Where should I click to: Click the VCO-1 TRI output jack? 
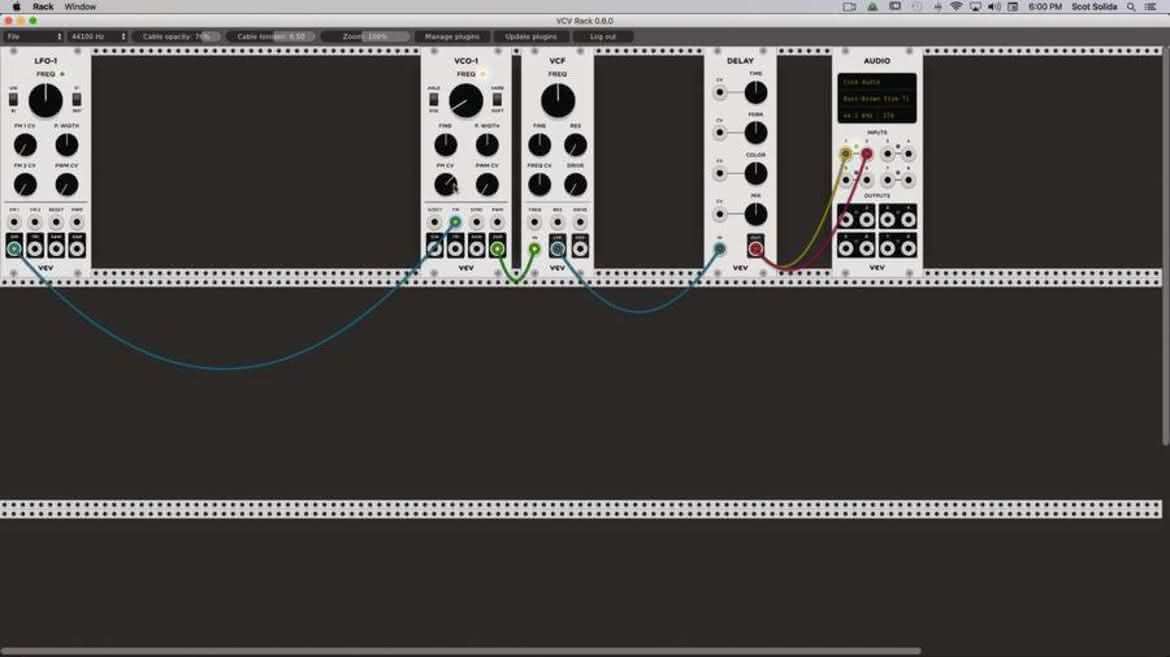(455, 249)
